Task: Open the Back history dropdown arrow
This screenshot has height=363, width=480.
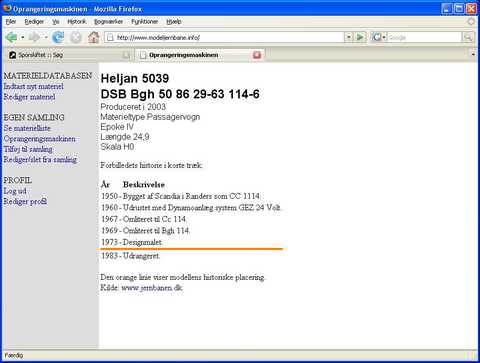Action: coord(23,37)
